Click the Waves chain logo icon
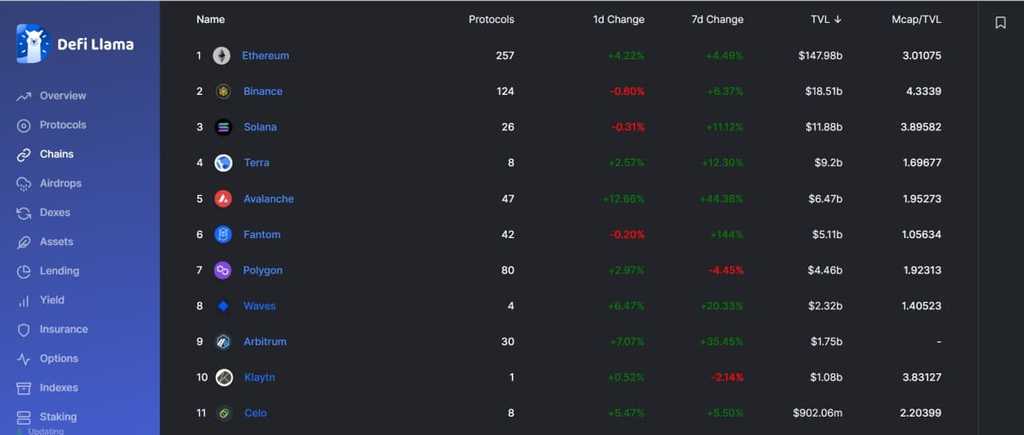Image resolution: width=1024 pixels, height=435 pixels. [223, 306]
